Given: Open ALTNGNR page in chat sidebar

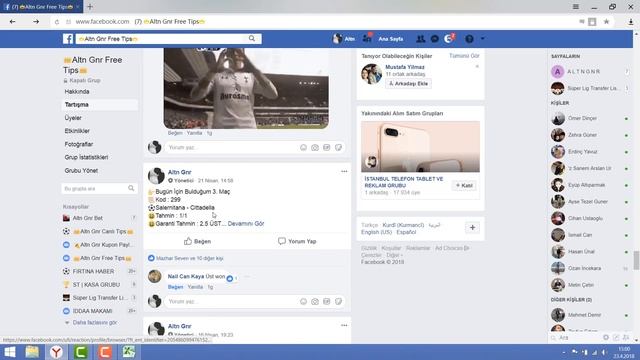Looking at the screenshot, I should 584,71.
